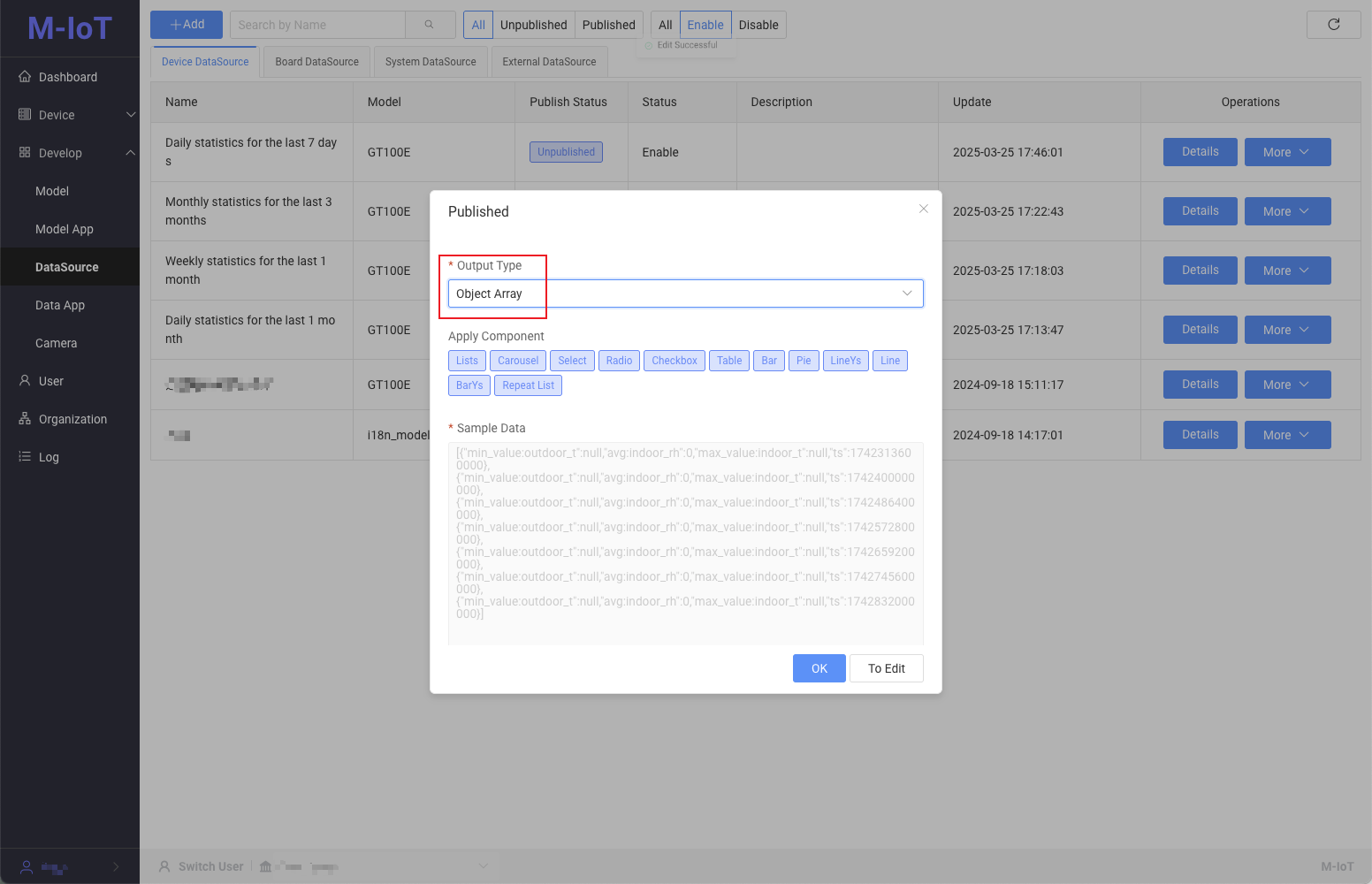The height and width of the screenshot is (884, 1372).
Task: Click the refresh icon button
Action: click(x=1333, y=25)
